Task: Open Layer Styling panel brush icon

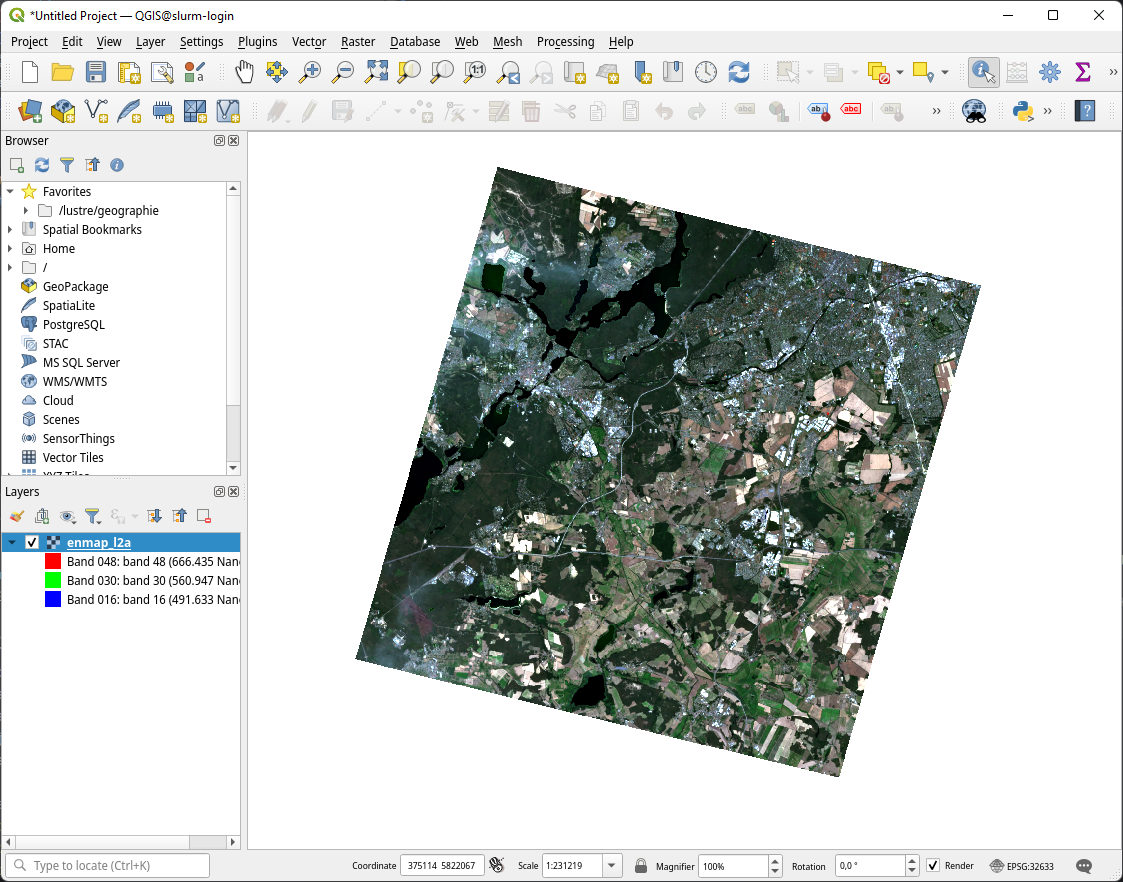Action: [17, 516]
